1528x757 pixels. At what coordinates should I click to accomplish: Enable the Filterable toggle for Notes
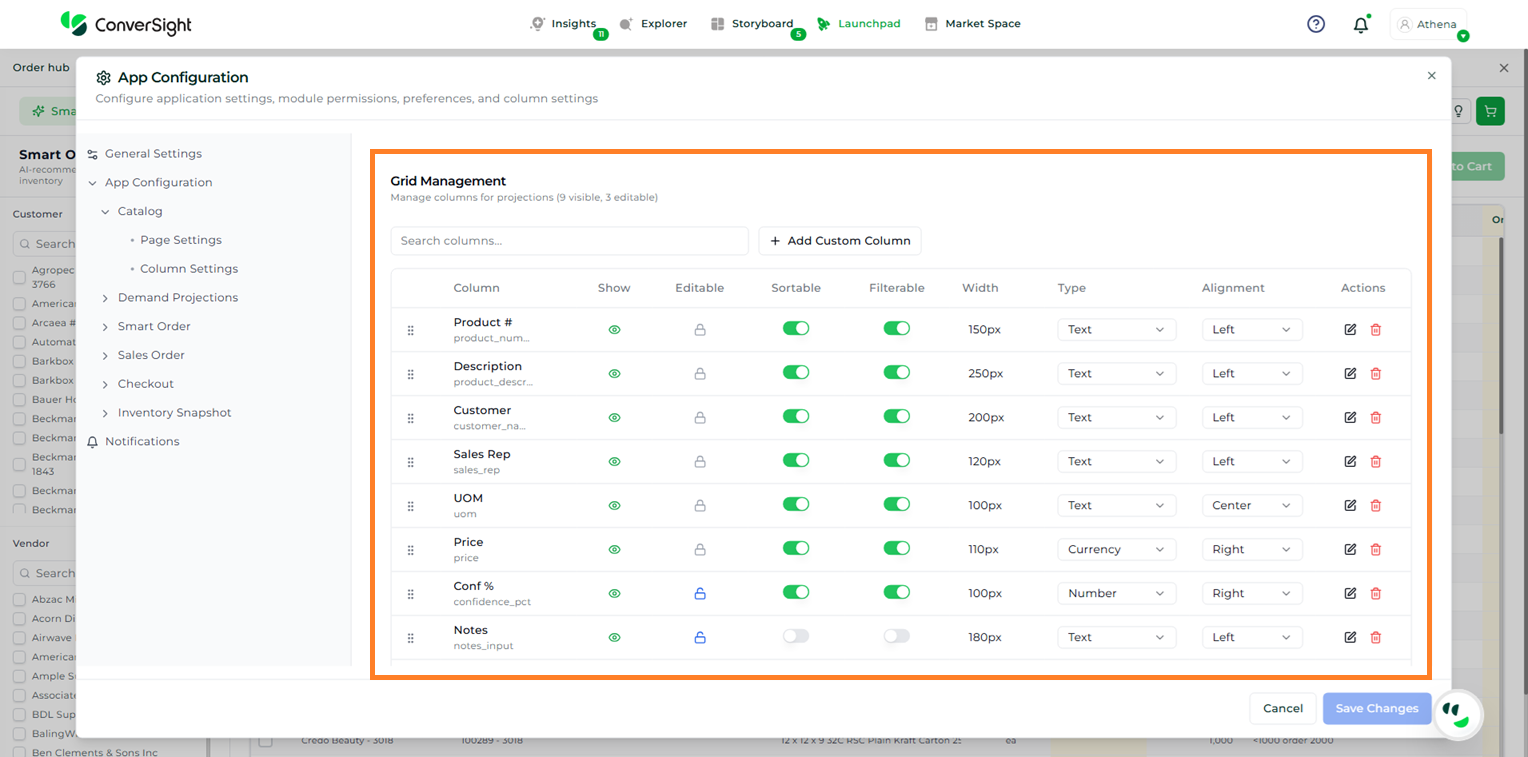pyautogui.click(x=896, y=637)
